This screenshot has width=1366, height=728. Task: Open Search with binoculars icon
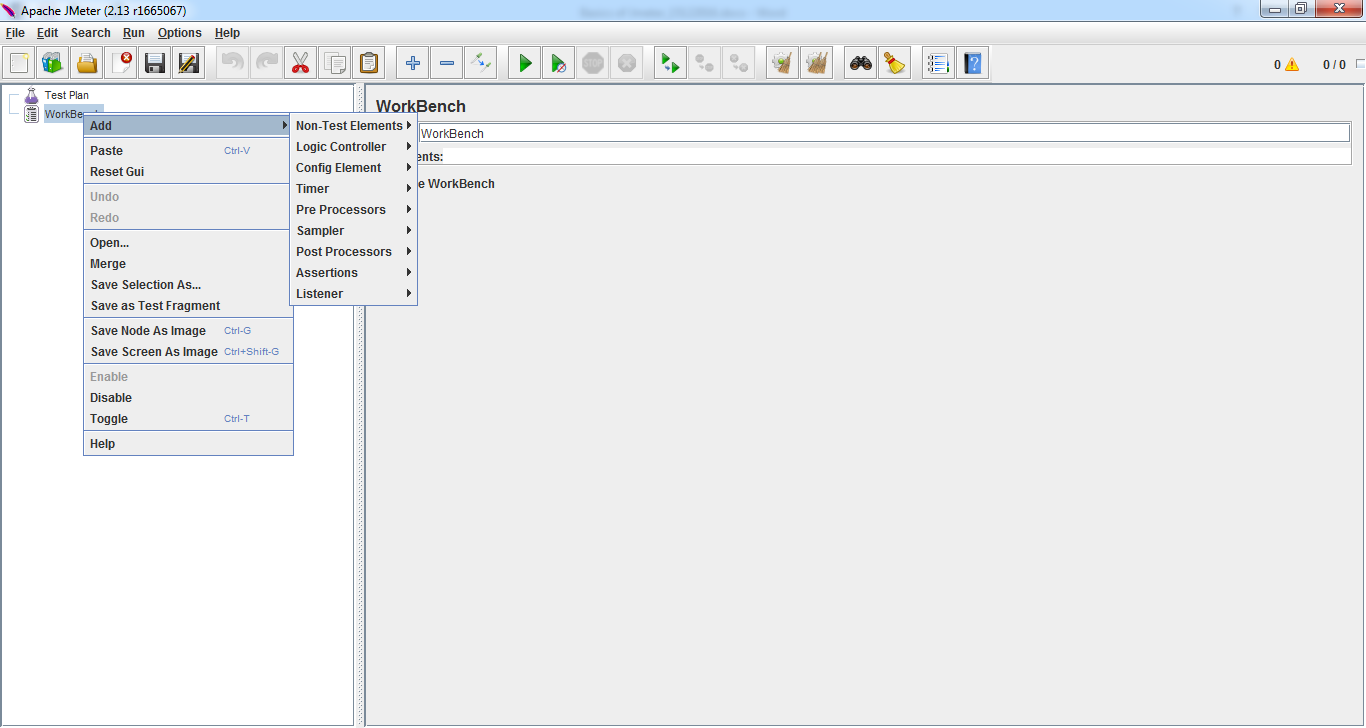(x=860, y=64)
